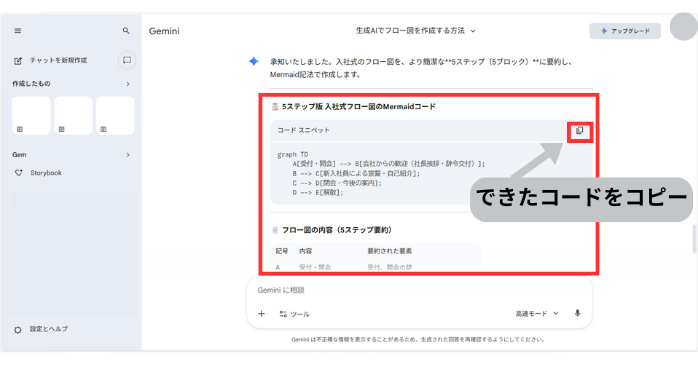Expand the 作成したもの section chevron
This screenshot has width=698, height=365.
128,84
